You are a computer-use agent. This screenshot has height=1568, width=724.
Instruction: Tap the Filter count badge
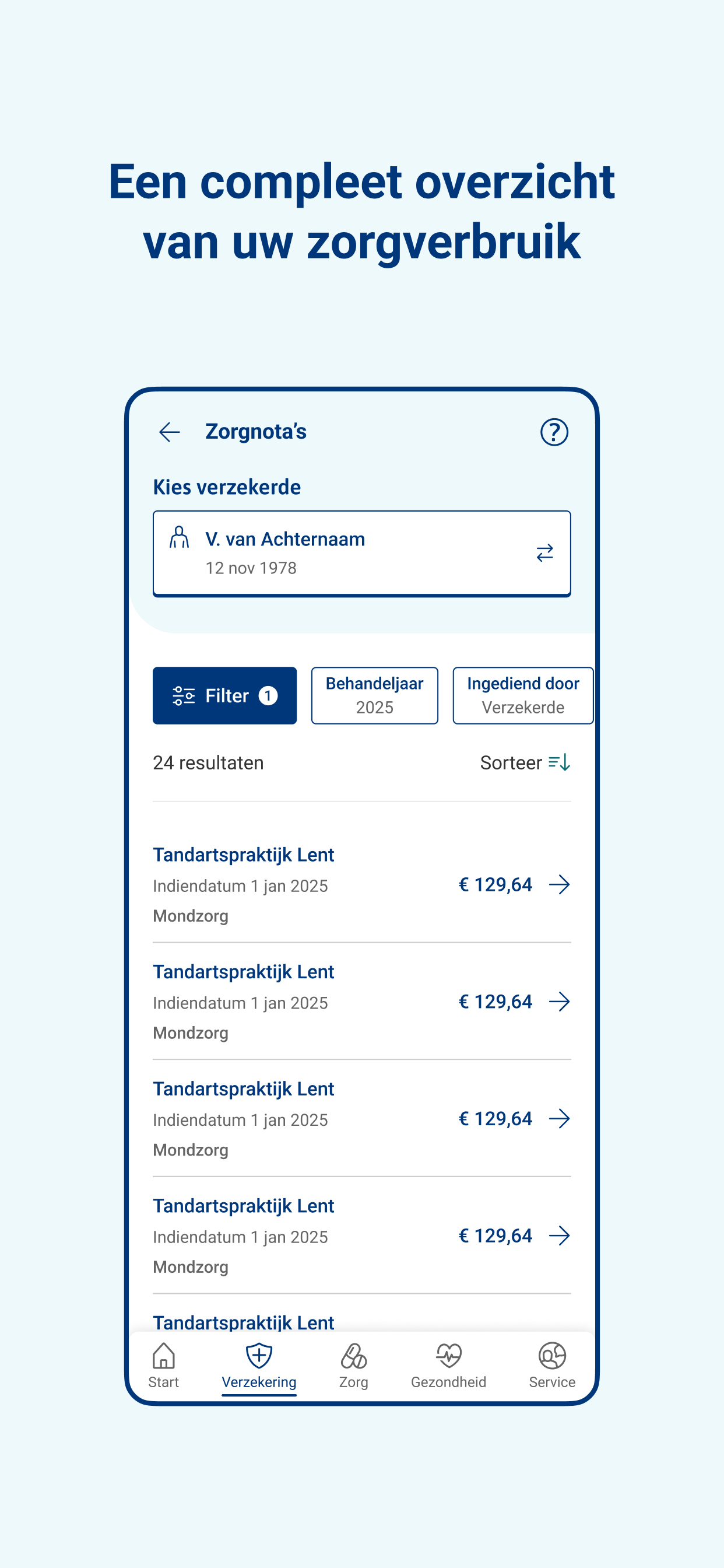(x=268, y=695)
